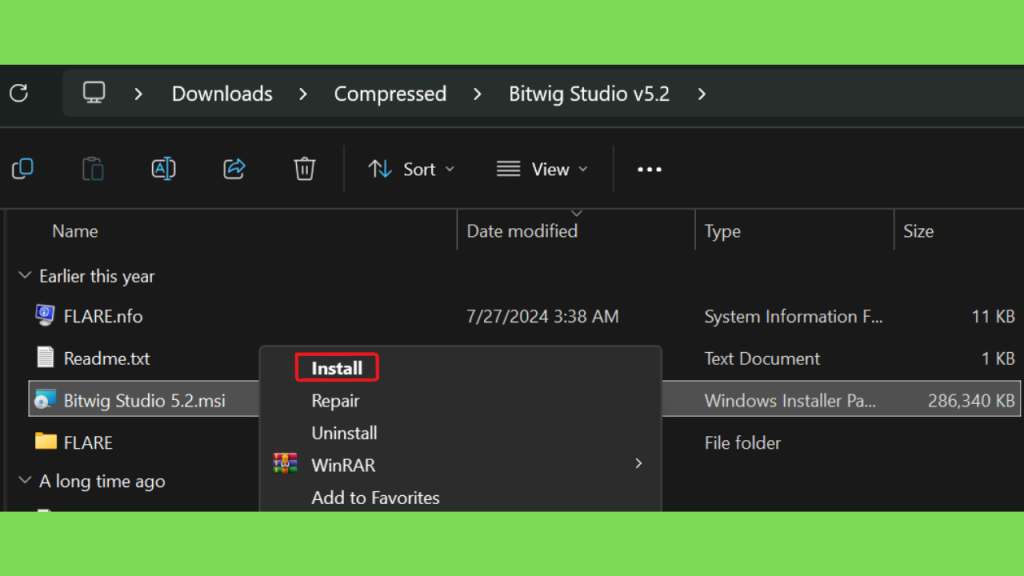
Task: Click Bitwig Studio v5.2 breadcrumb
Action: point(589,94)
